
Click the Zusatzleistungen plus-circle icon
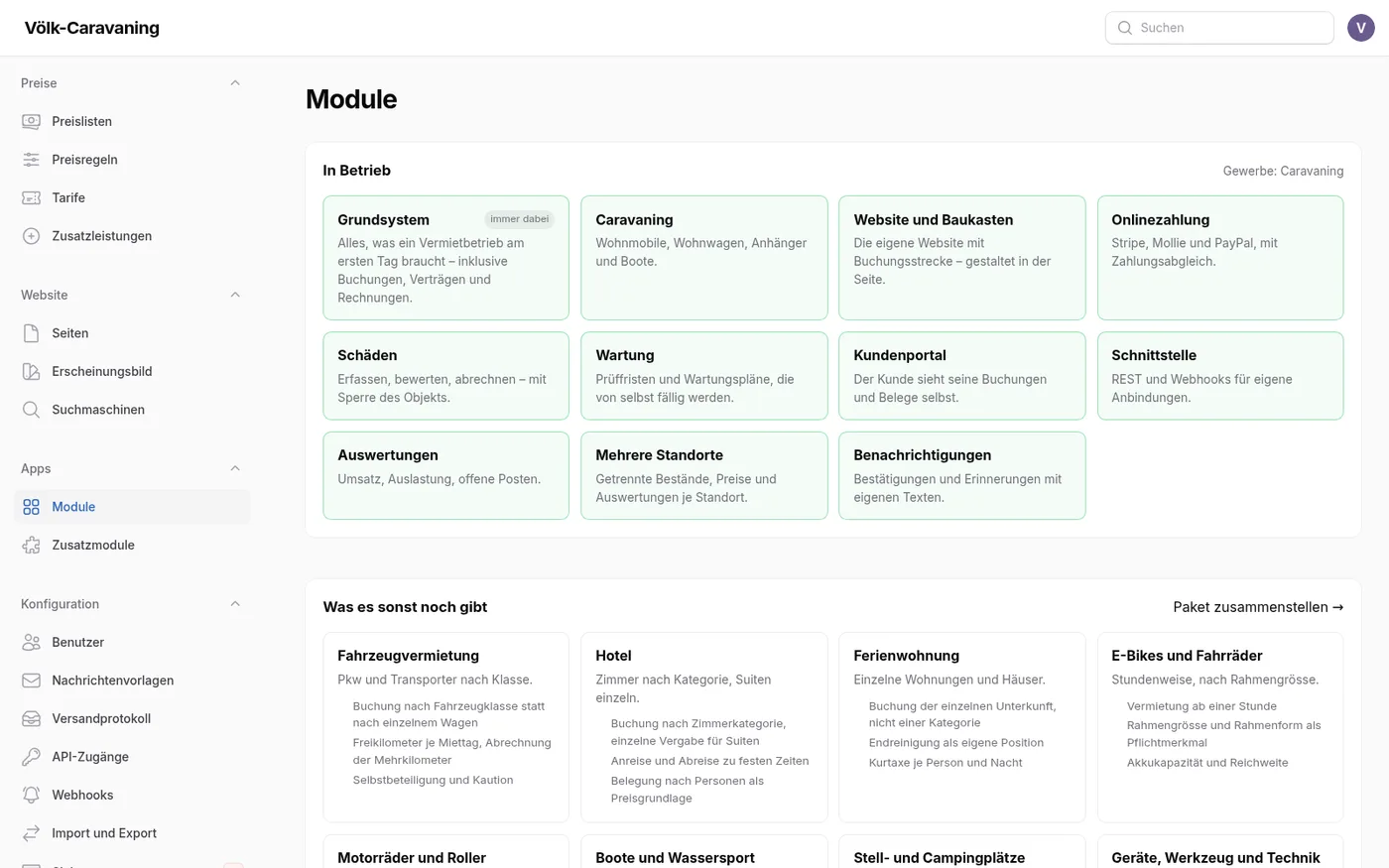[x=32, y=236]
